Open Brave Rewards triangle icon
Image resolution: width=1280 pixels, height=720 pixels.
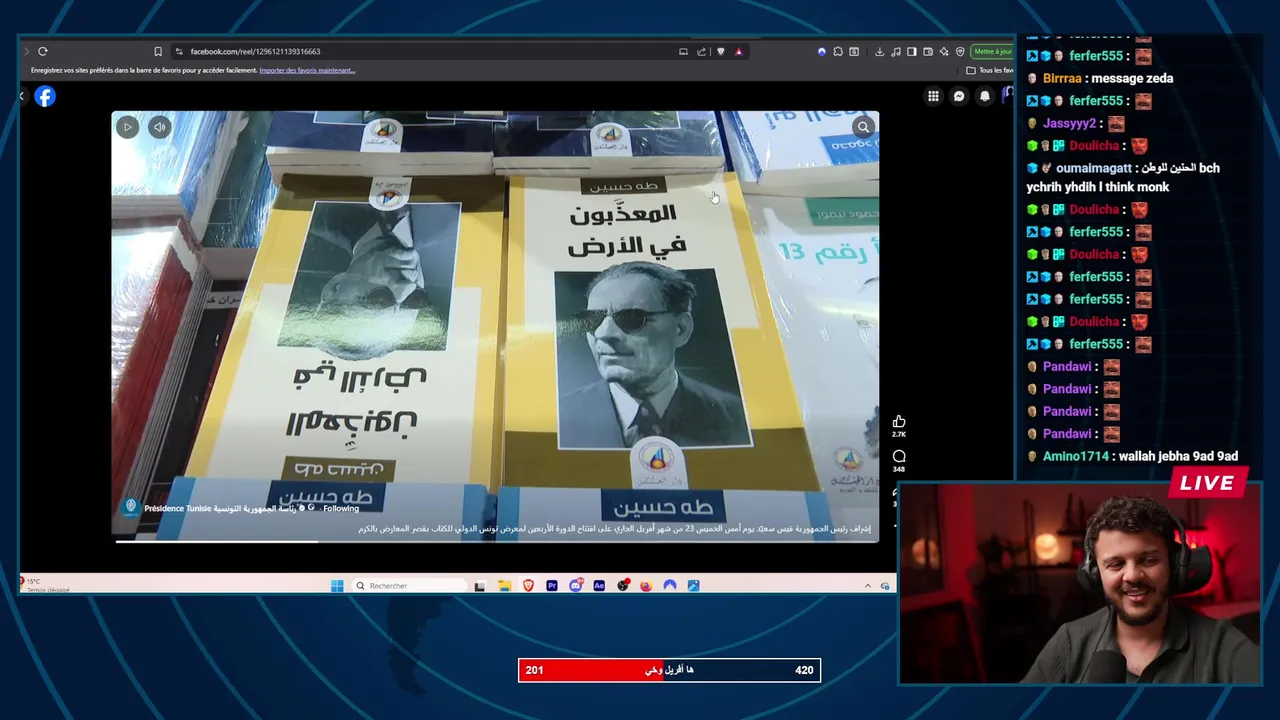pos(739,51)
